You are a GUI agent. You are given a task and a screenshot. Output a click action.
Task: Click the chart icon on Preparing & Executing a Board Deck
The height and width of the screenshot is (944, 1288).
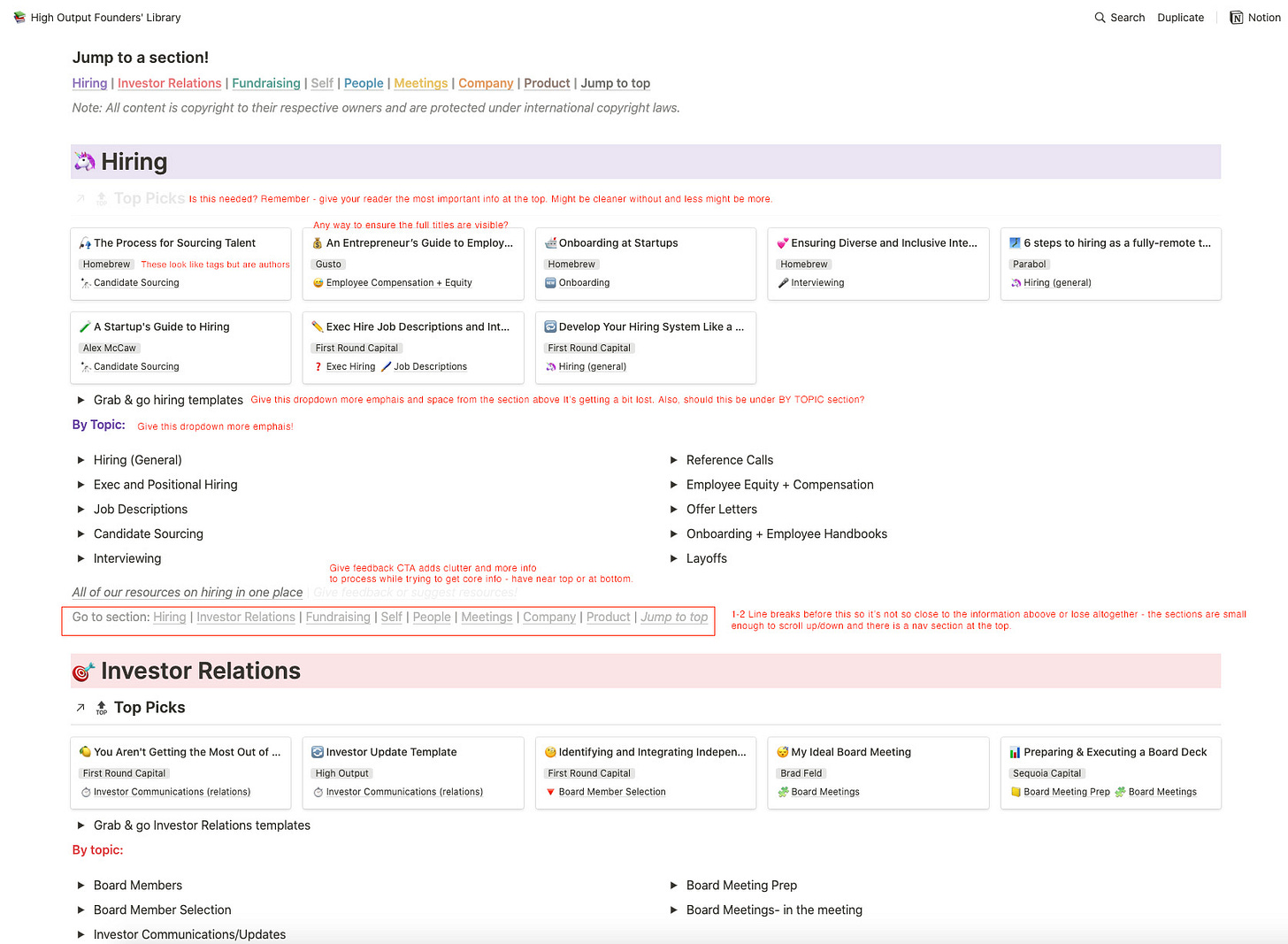(x=1016, y=752)
